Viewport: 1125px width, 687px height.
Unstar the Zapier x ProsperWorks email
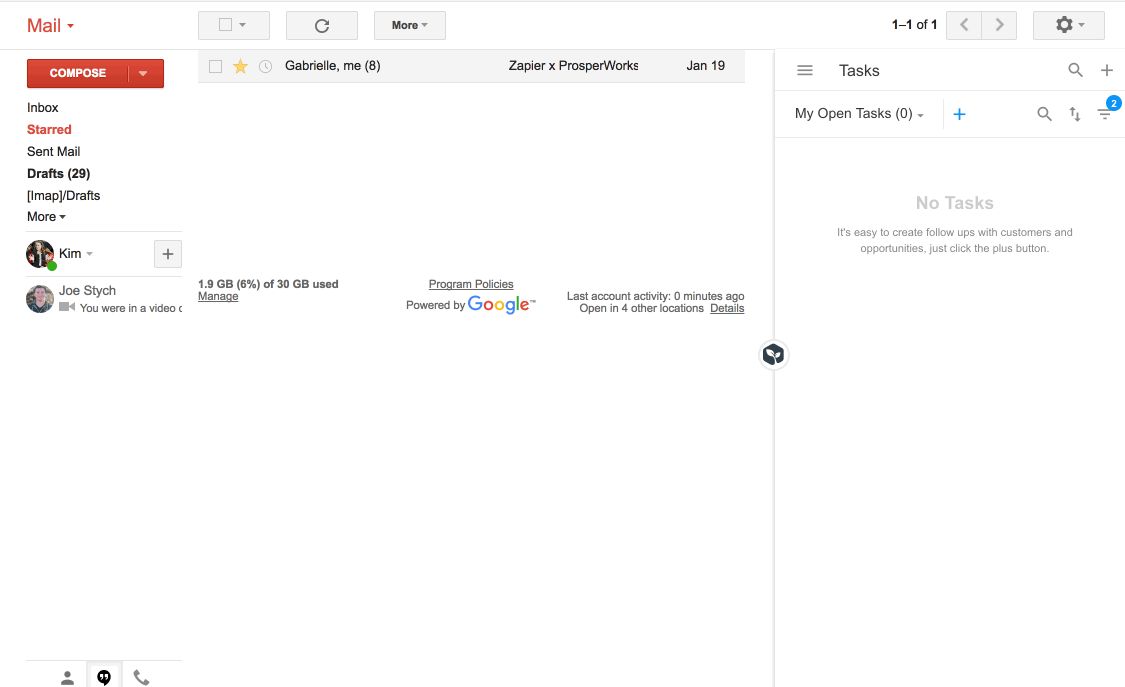[x=240, y=66]
